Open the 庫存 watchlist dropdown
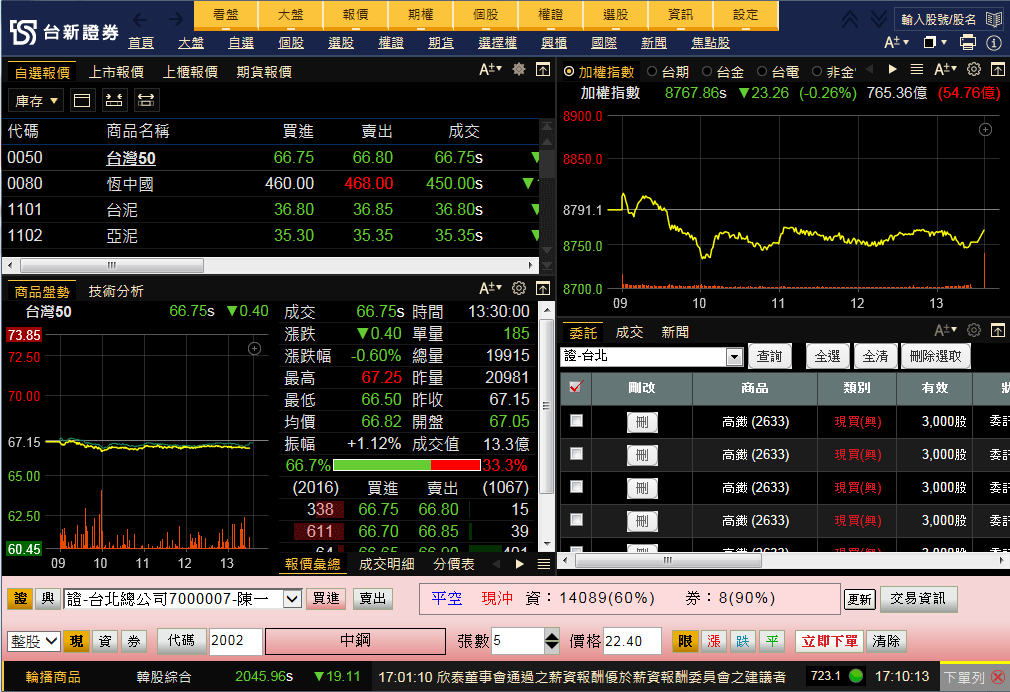The image size is (1010, 692). (37, 101)
